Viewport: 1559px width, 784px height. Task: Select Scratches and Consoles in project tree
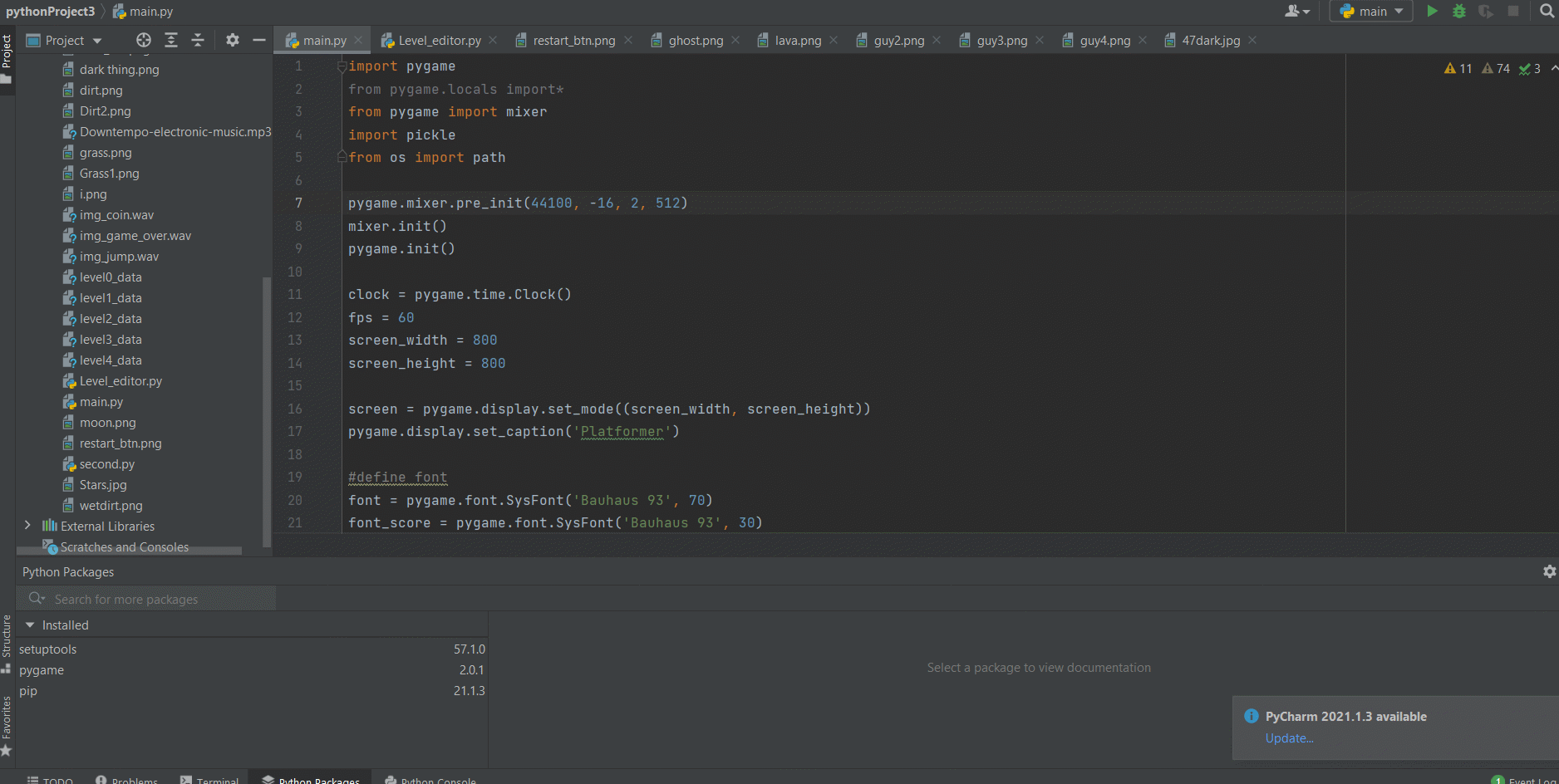(124, 546)
